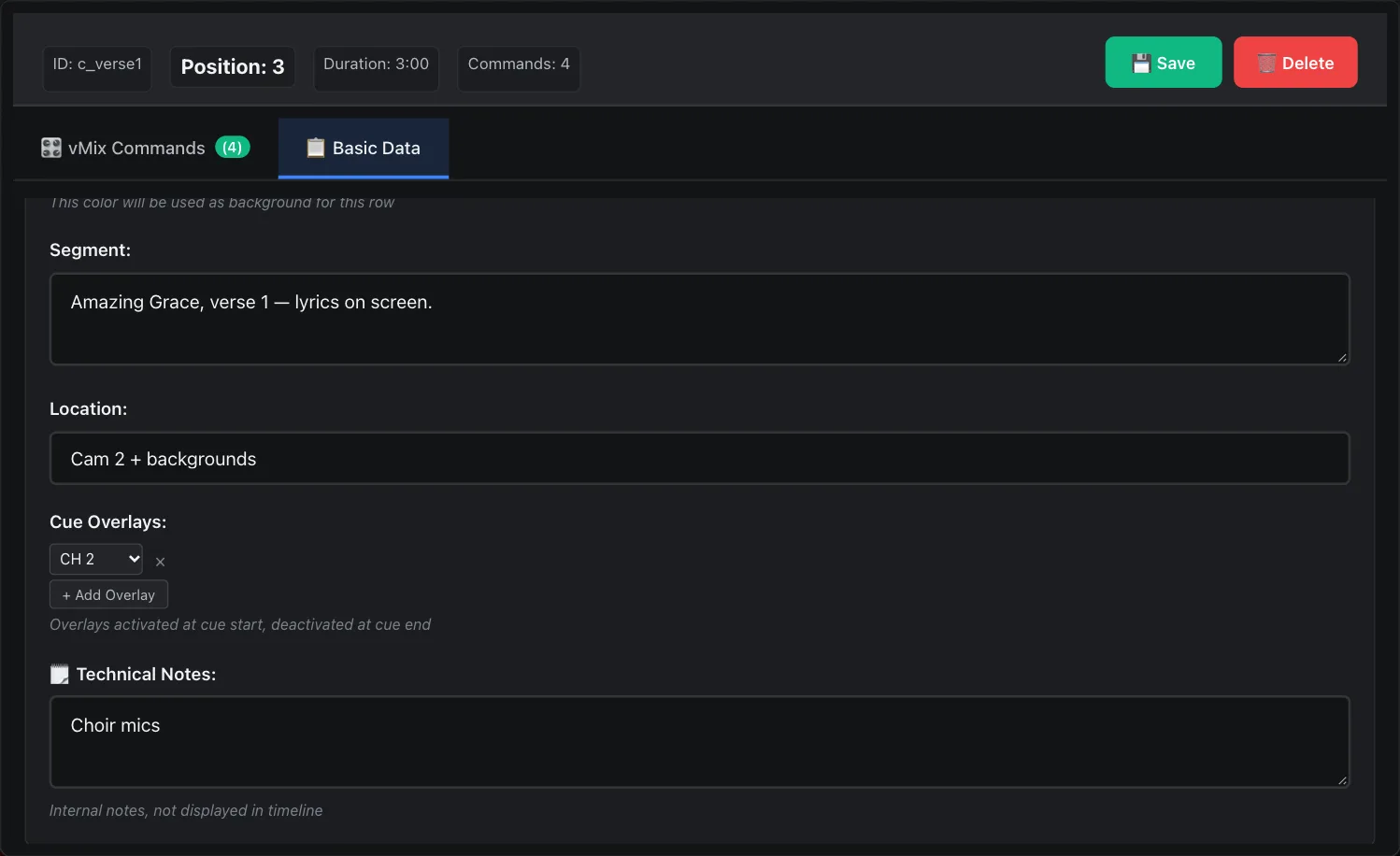This screenshot has height=856, width=1400.
Task: Click the Segment text area
Action: (700, 319)
